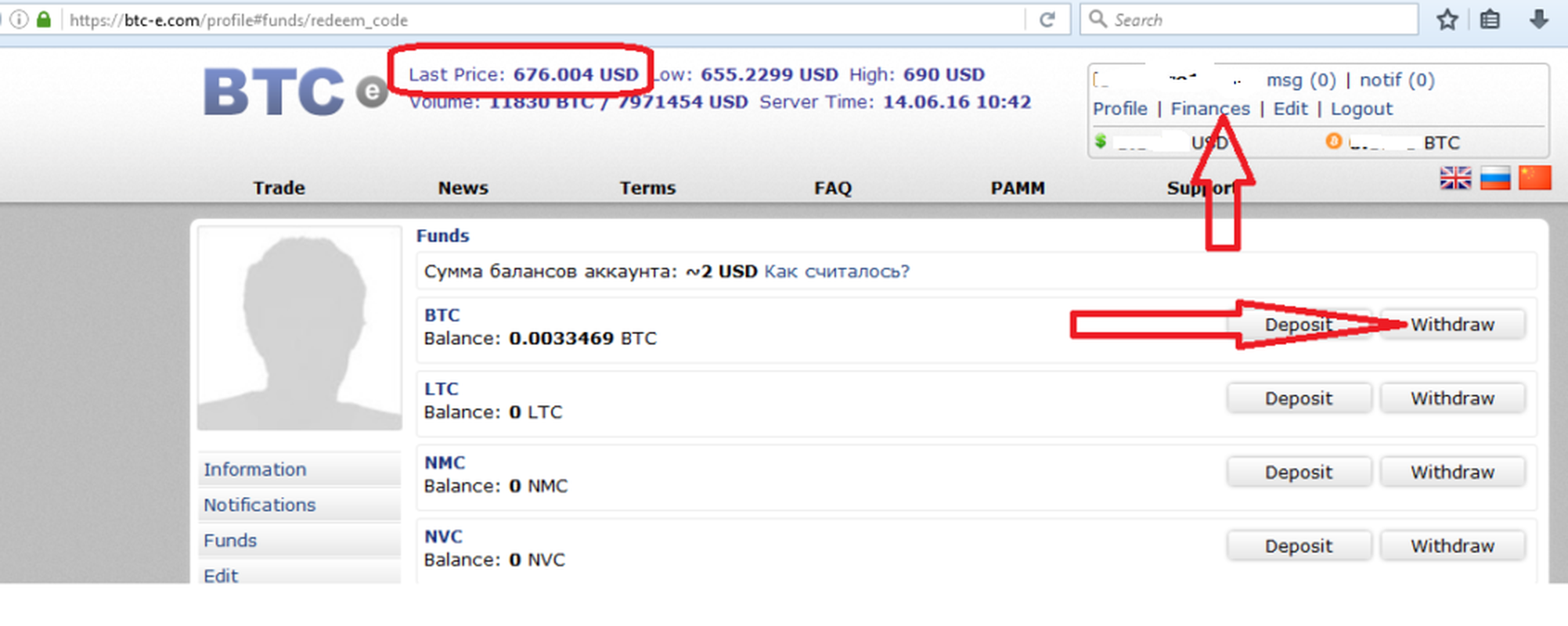Image resolution: width=1568 pixels, height=626 pixels.
Task: Click the Withdraw button for NVC
Action: [1453, 545]
